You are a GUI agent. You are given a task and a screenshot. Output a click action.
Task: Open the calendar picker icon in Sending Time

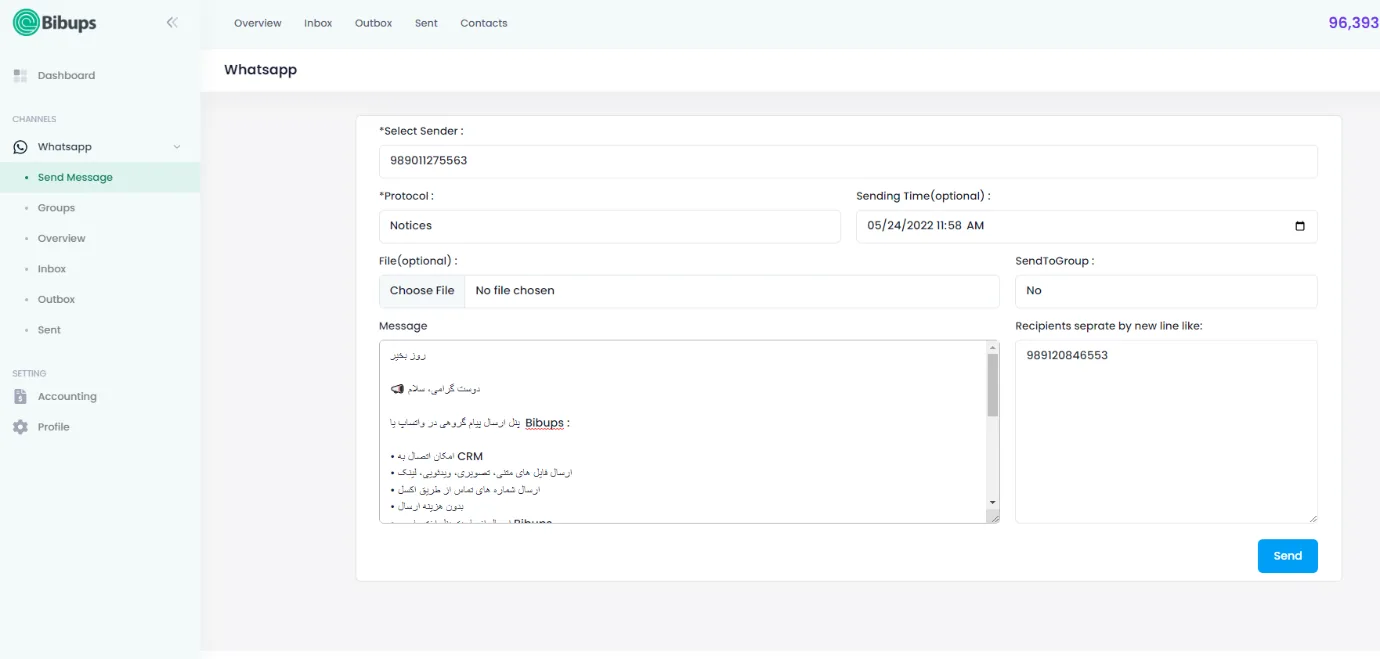pos(1300,226)
